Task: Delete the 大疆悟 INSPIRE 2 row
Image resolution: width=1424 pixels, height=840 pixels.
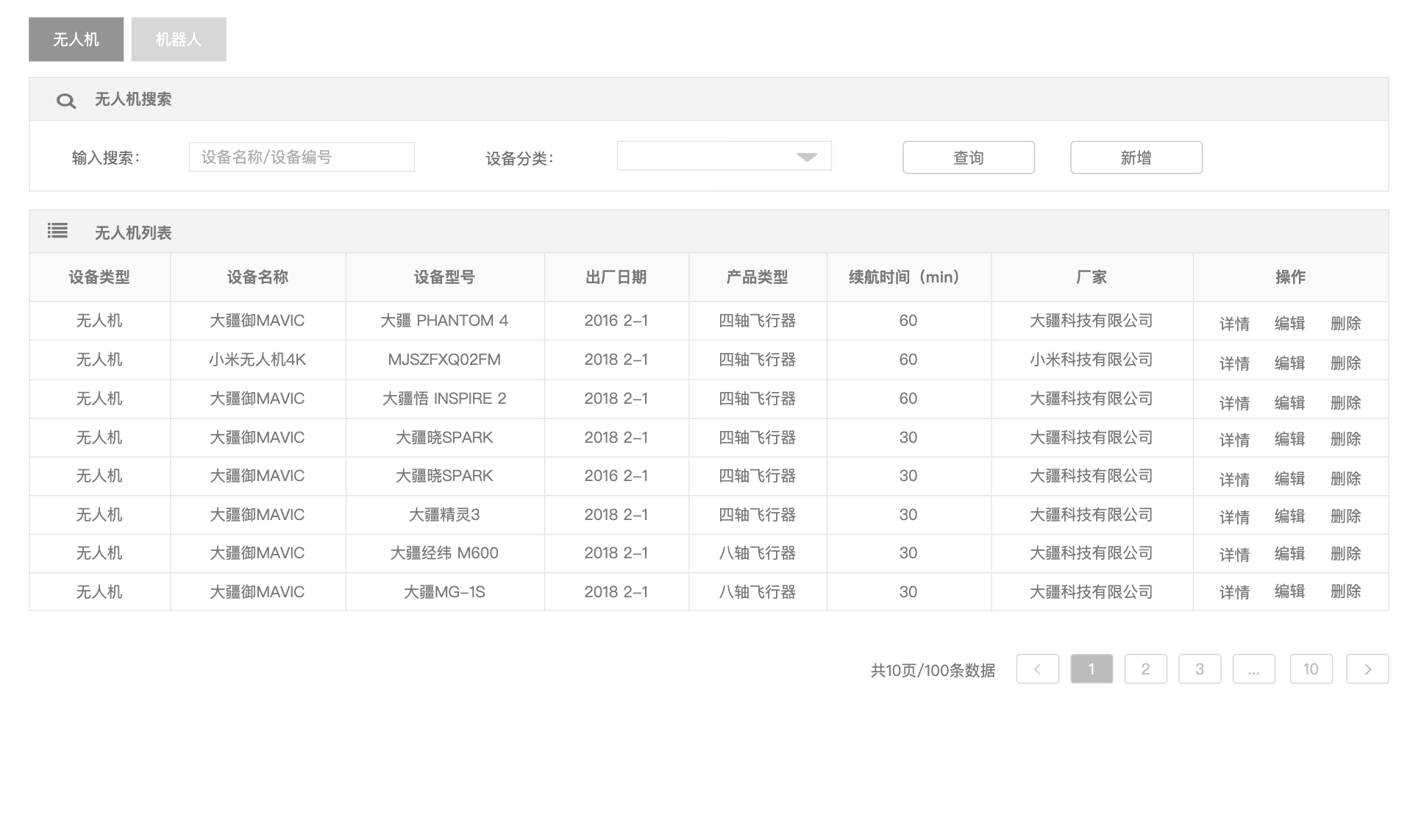Action: tap(1345, 403)
